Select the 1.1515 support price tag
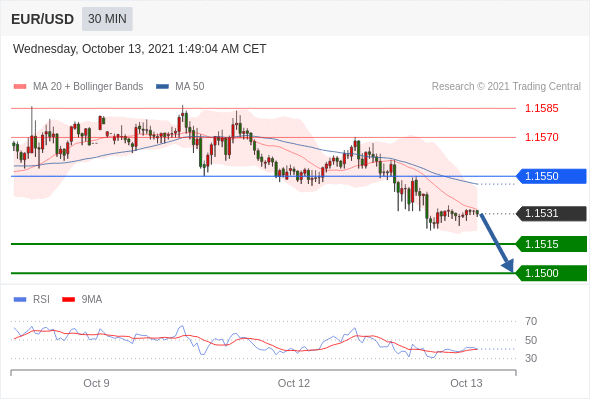This screenshot has width=590, height=400. [x=551, y=244]
